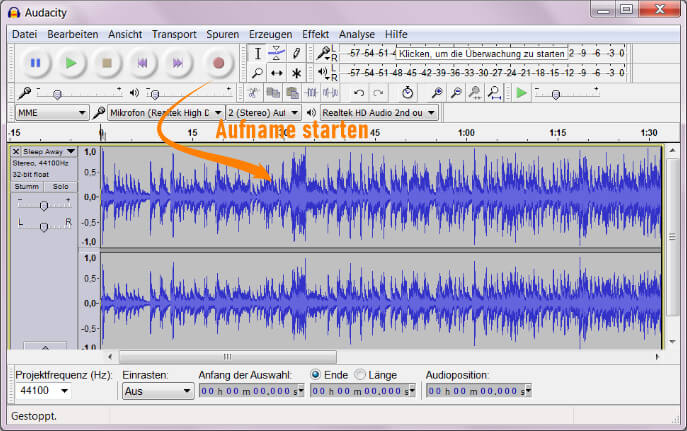This screenshot has width=687, height=431.
Task: Select the Selection (I-beam) tool
Action: tap(258, 53)
